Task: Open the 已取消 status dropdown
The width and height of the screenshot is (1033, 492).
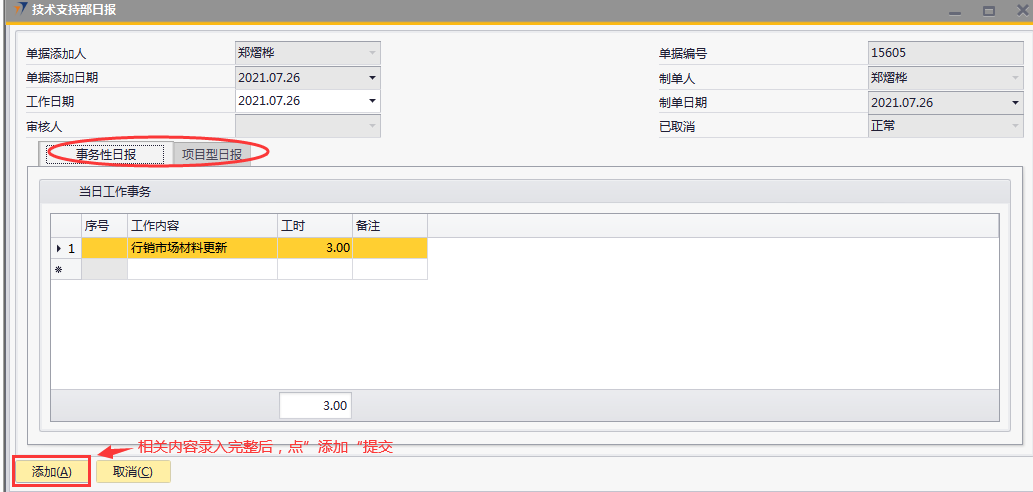Action: coord(1015,126)
